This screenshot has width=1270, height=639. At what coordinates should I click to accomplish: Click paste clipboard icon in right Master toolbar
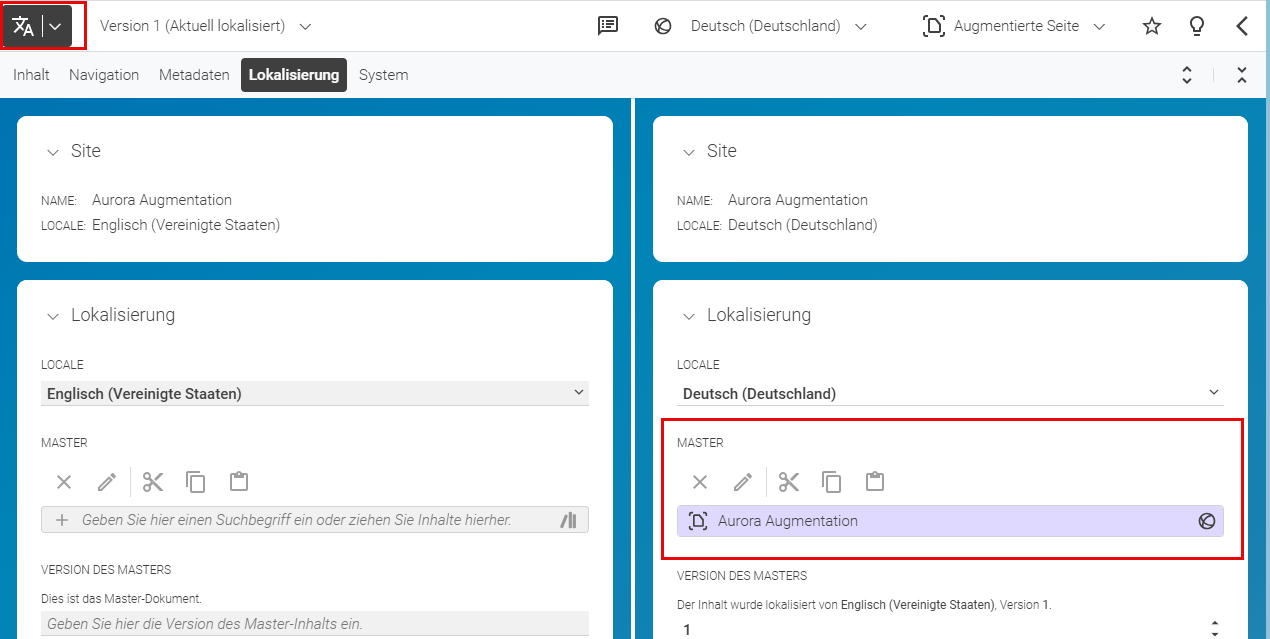875,482
